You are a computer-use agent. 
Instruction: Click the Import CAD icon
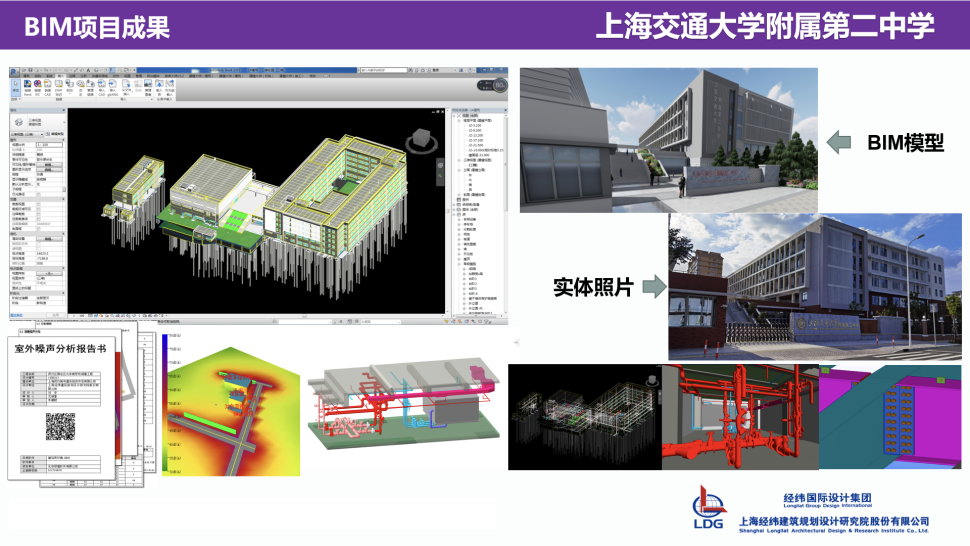pyautogui.click(x=101, y=87)
